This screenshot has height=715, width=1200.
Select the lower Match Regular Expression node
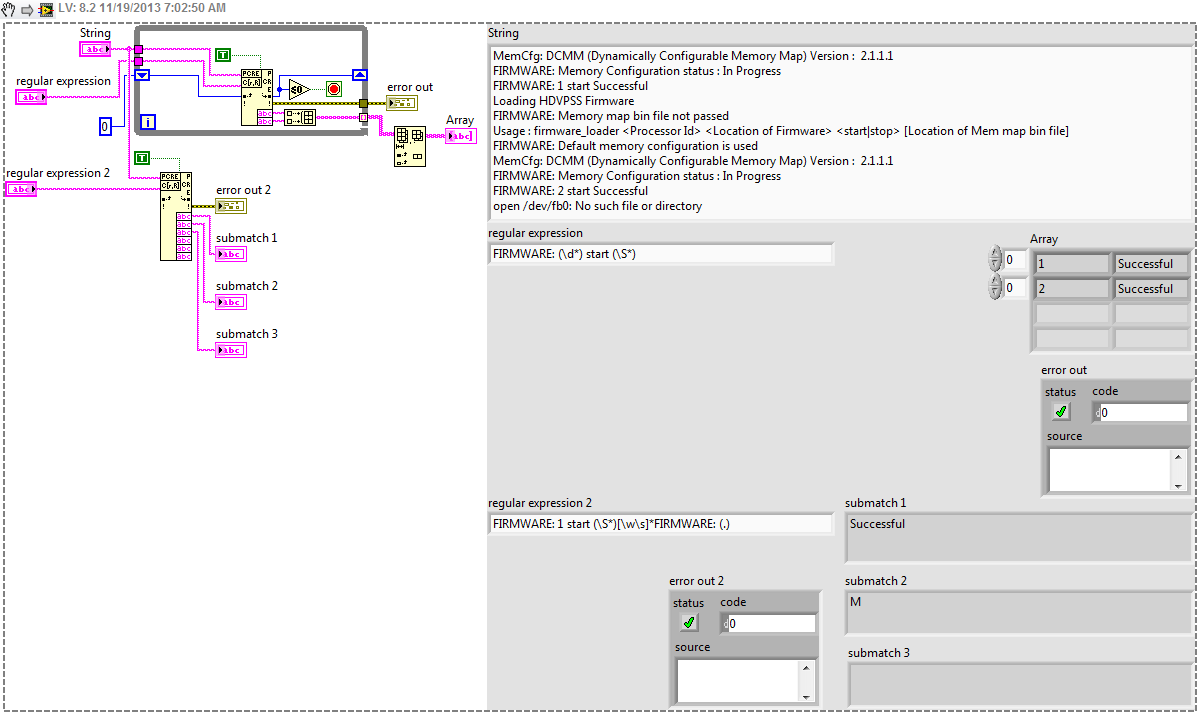point(176,216)
